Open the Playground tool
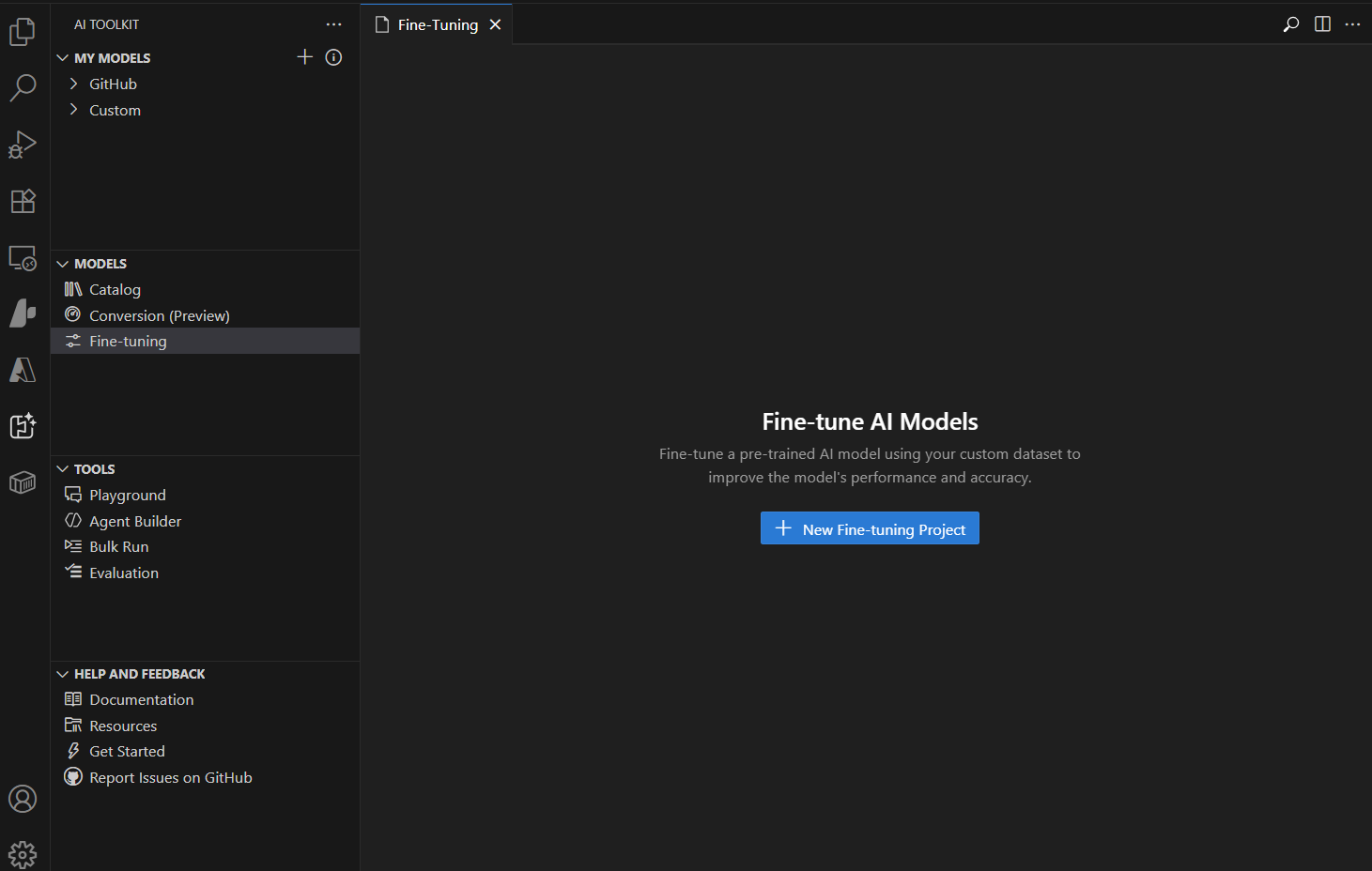This screenshot has height=871, width=1372. point(127,495)
